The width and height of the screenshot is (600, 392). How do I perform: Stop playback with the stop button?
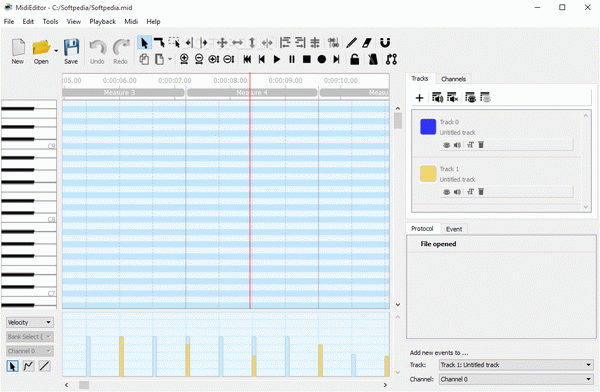point(307,59)
